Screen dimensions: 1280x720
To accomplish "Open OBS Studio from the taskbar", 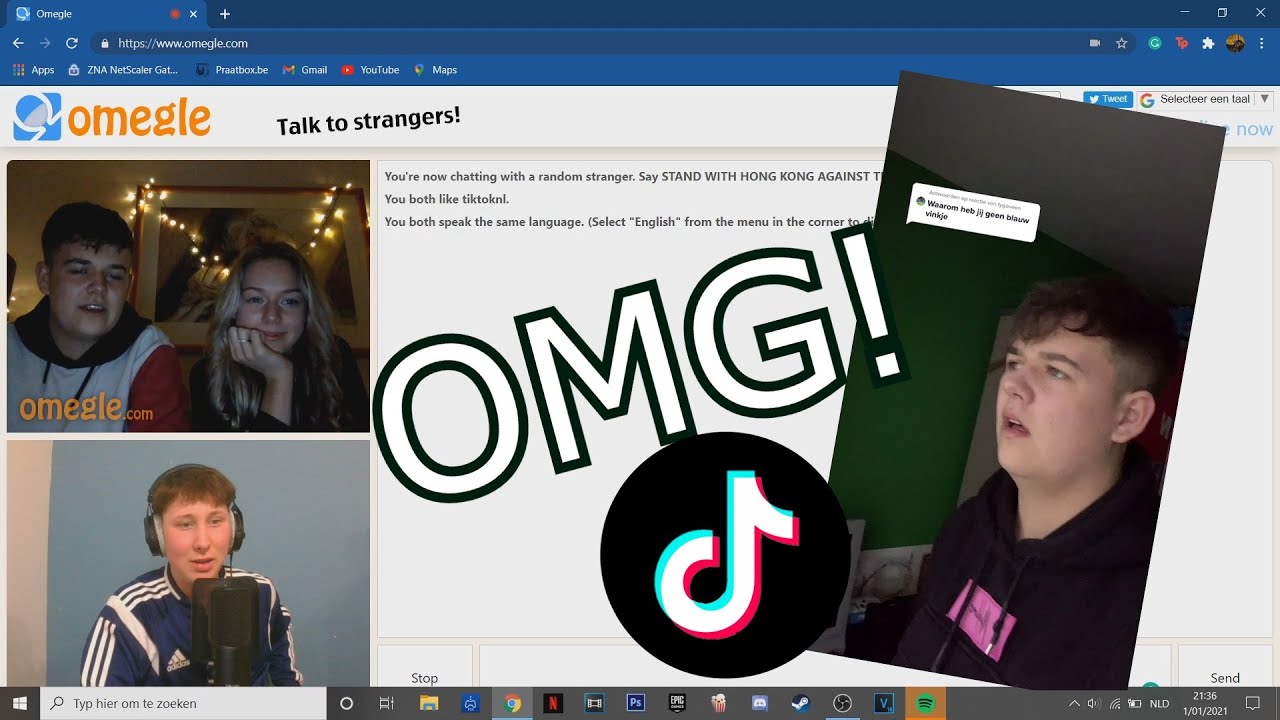I will coord(842,703).
